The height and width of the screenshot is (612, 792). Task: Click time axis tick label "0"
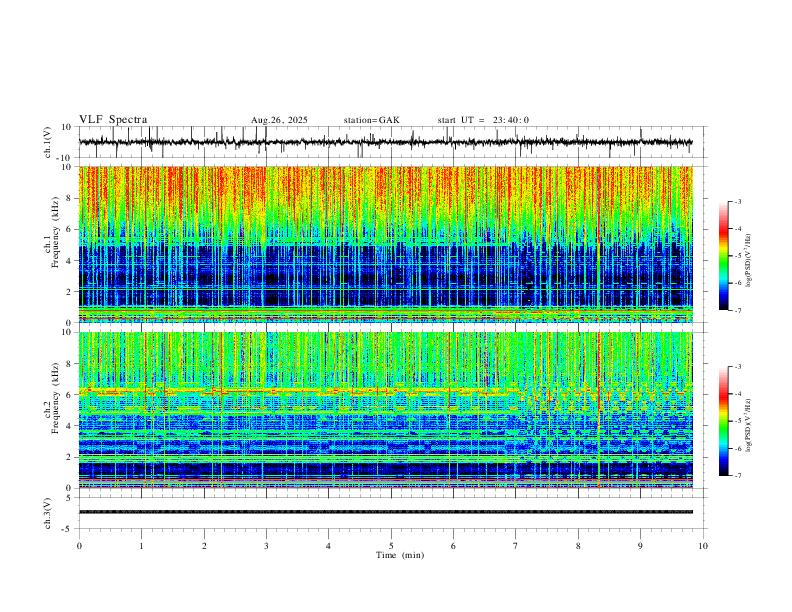[79, 546]
